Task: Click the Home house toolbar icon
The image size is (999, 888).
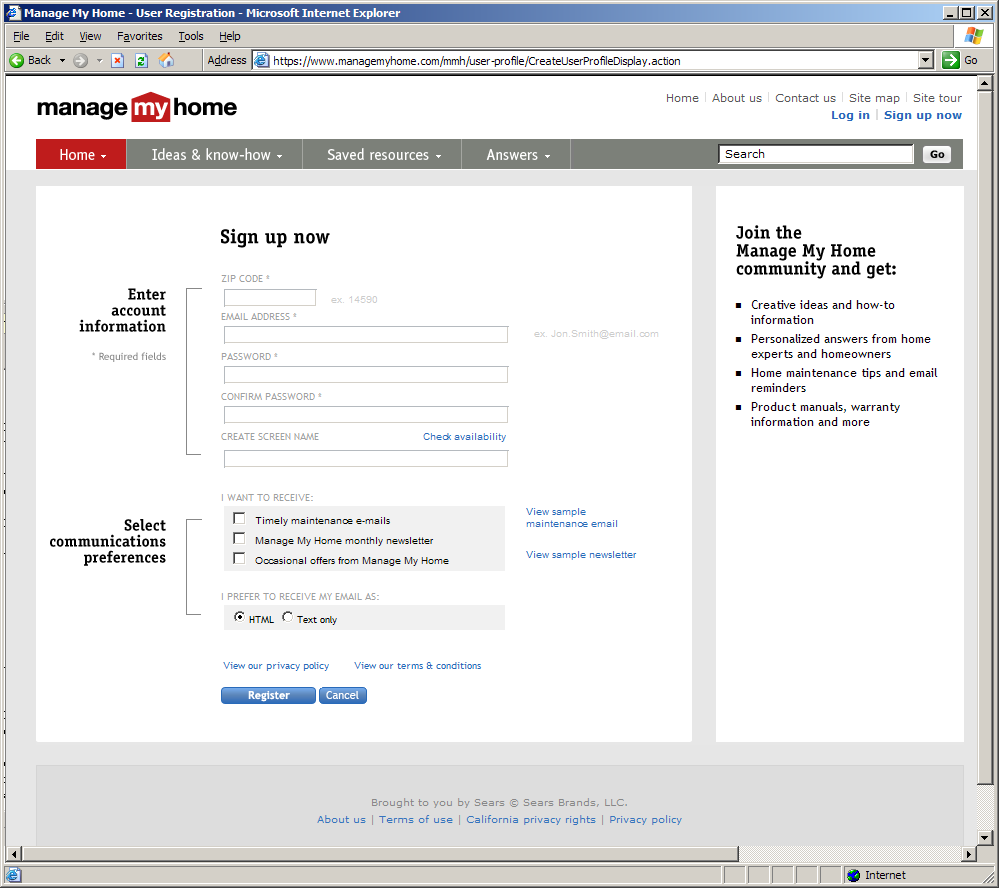Action: click(166, 60)
